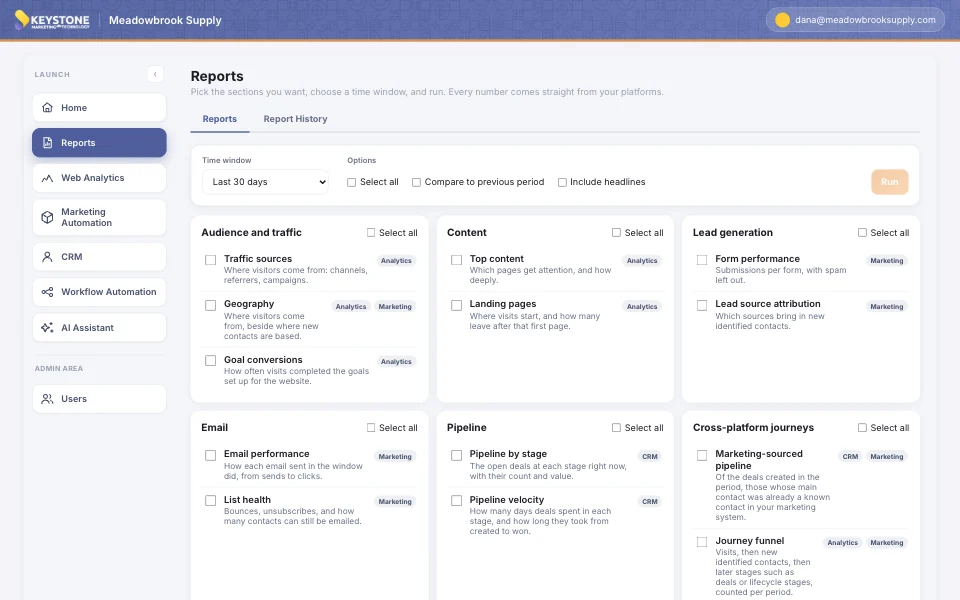Select all in Pipeline section

(x=617, y=428)
